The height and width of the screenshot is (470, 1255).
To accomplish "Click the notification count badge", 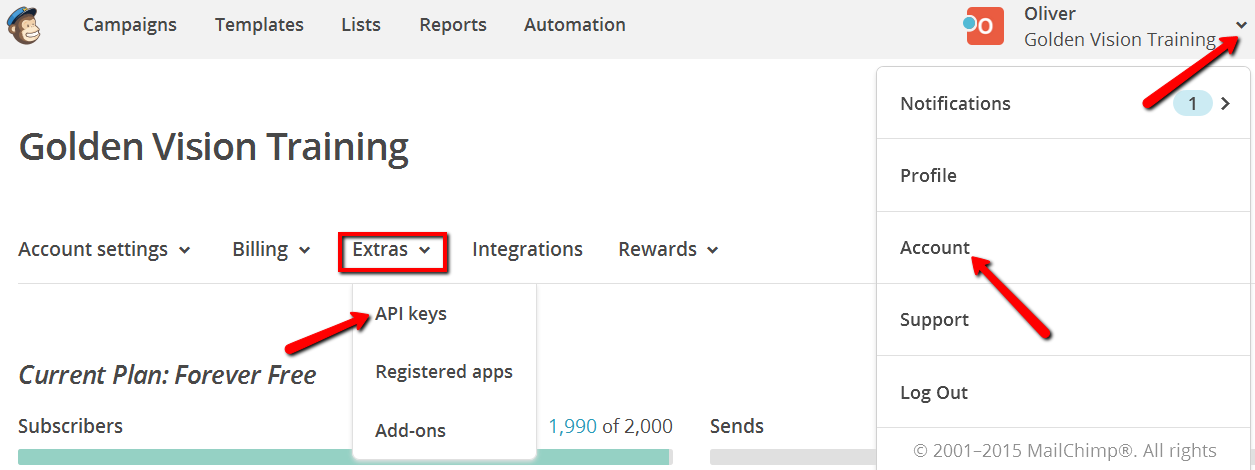I will pos(1192,103).
